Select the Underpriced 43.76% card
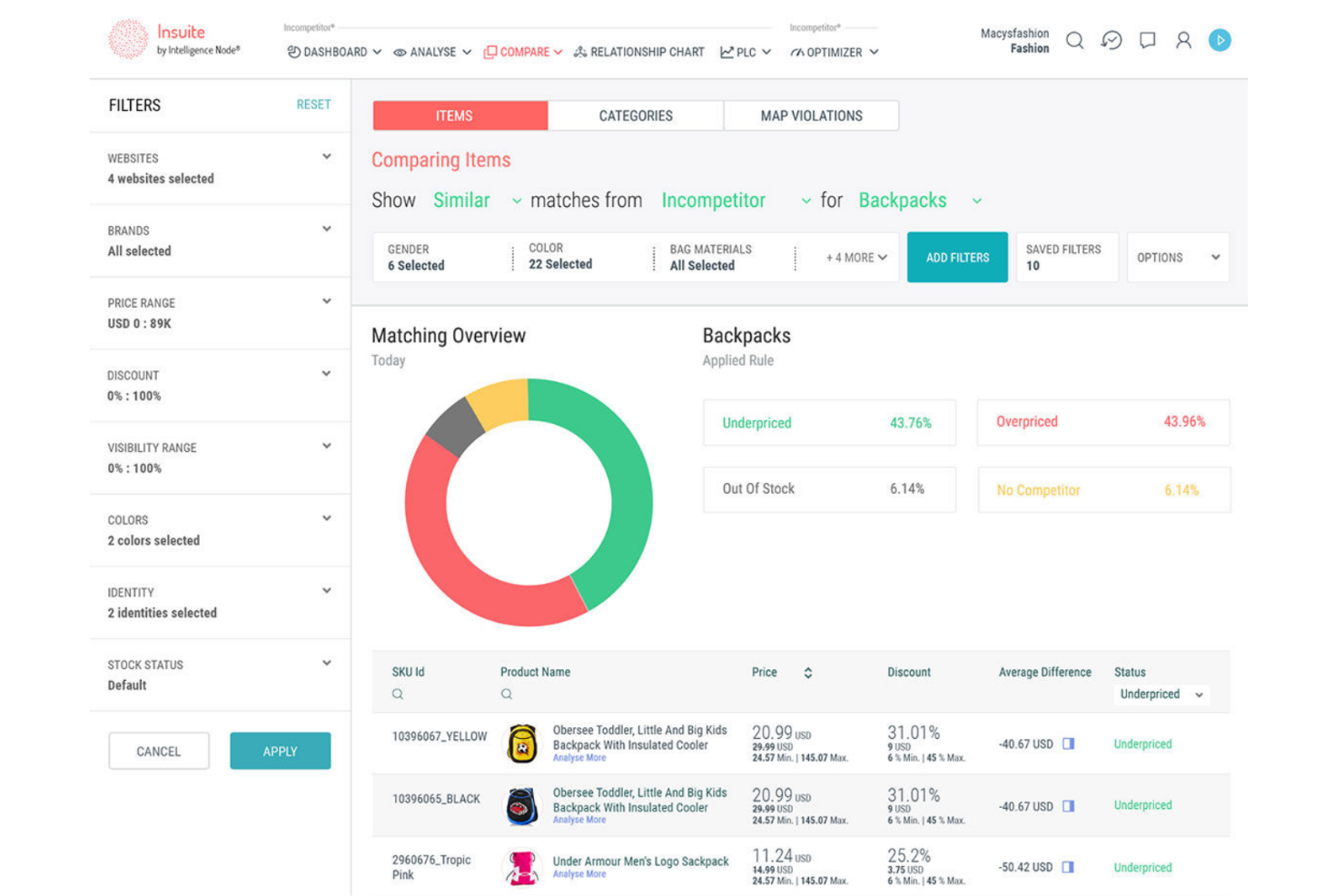 point(829,423)
